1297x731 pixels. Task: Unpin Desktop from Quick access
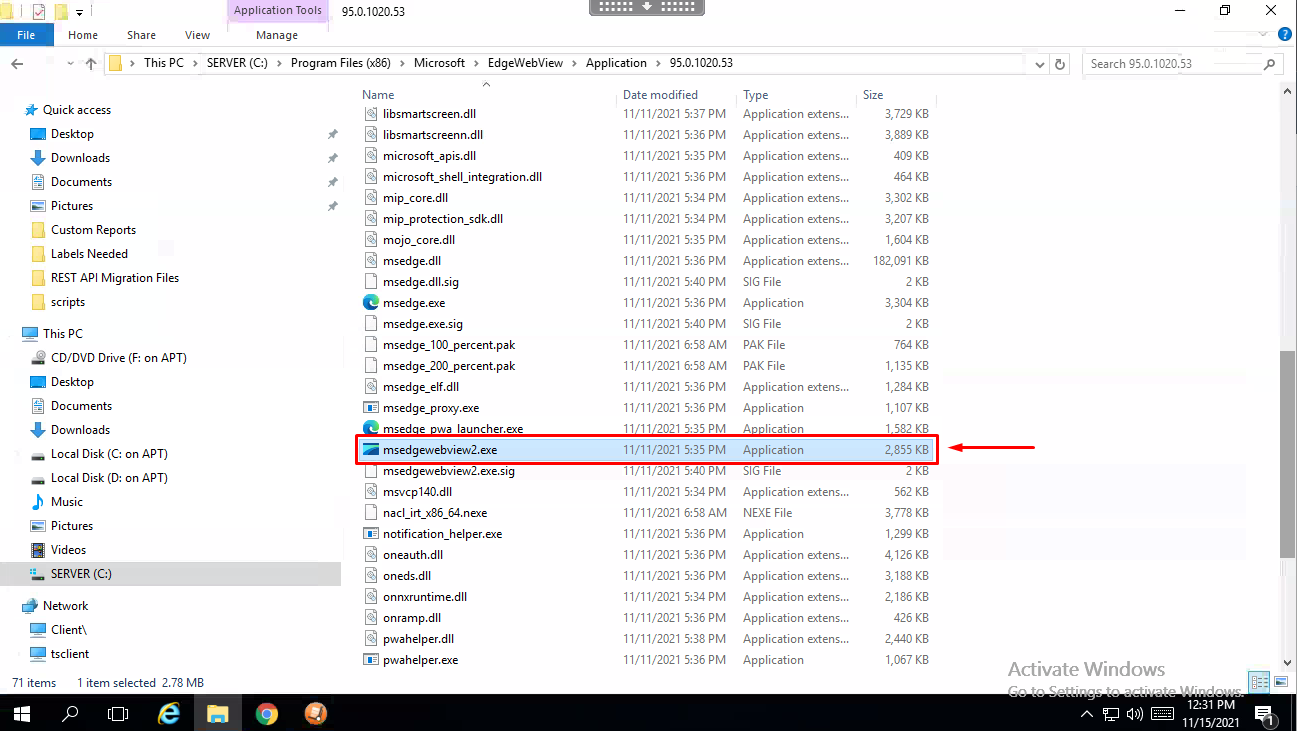pyautogui.click(x=332, y=134)
